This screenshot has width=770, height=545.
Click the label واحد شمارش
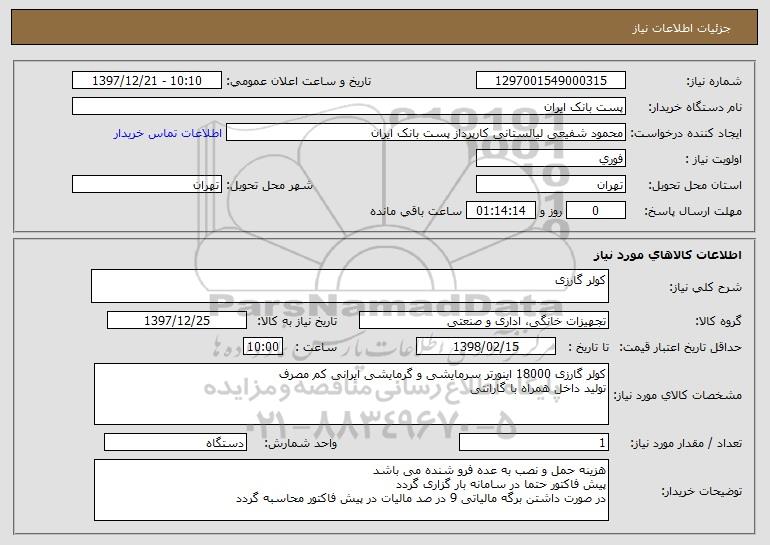[x=301, y=443]
